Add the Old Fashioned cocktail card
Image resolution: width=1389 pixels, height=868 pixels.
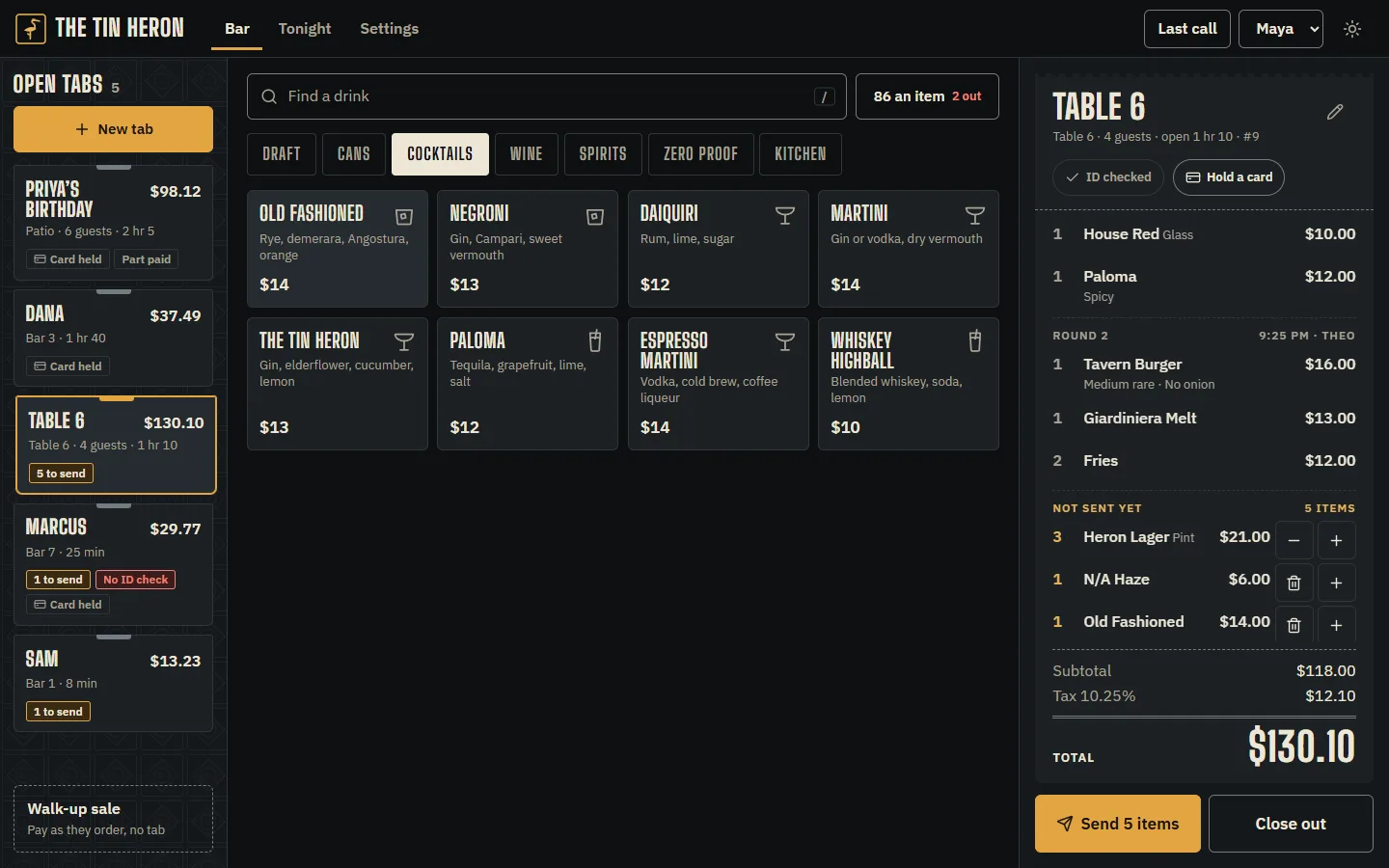pyautogui.click(x=338, y=249)
